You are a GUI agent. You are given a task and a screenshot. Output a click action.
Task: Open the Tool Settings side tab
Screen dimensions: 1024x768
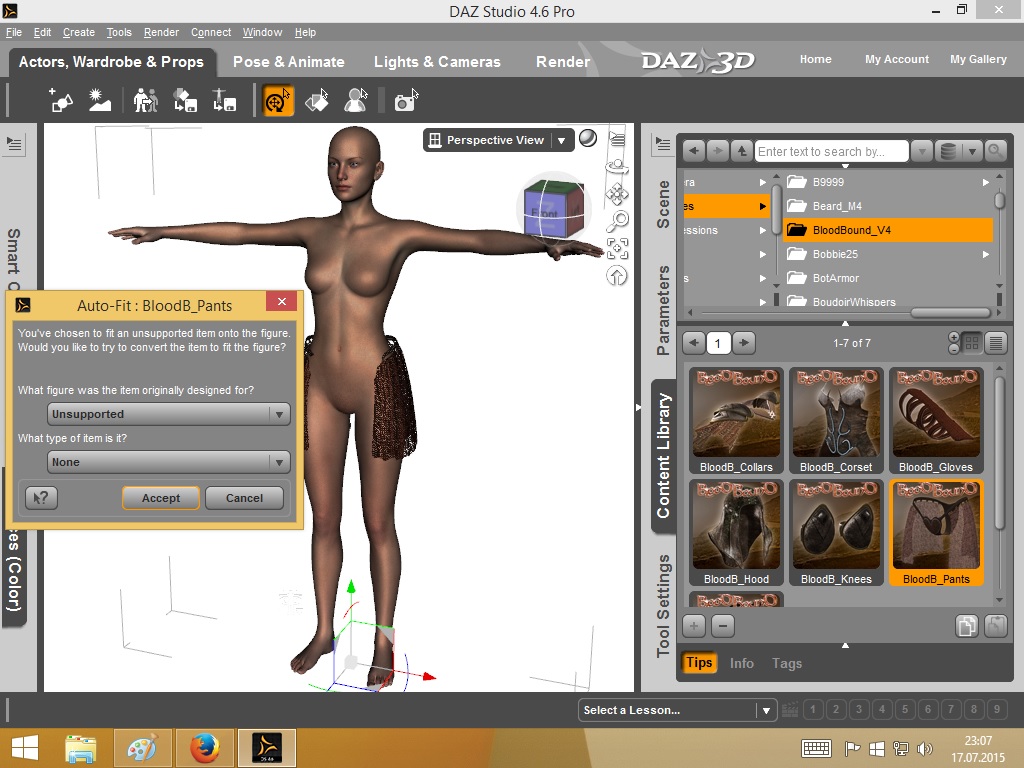pyautogui.click(x=663, y=605)
